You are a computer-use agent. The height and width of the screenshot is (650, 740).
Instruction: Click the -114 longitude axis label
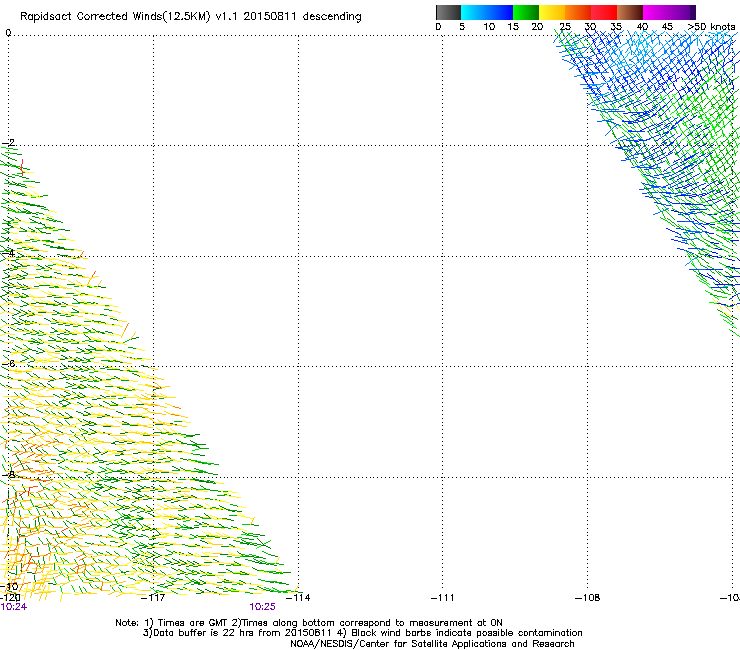pyautogui.click(x=298, y=598)
